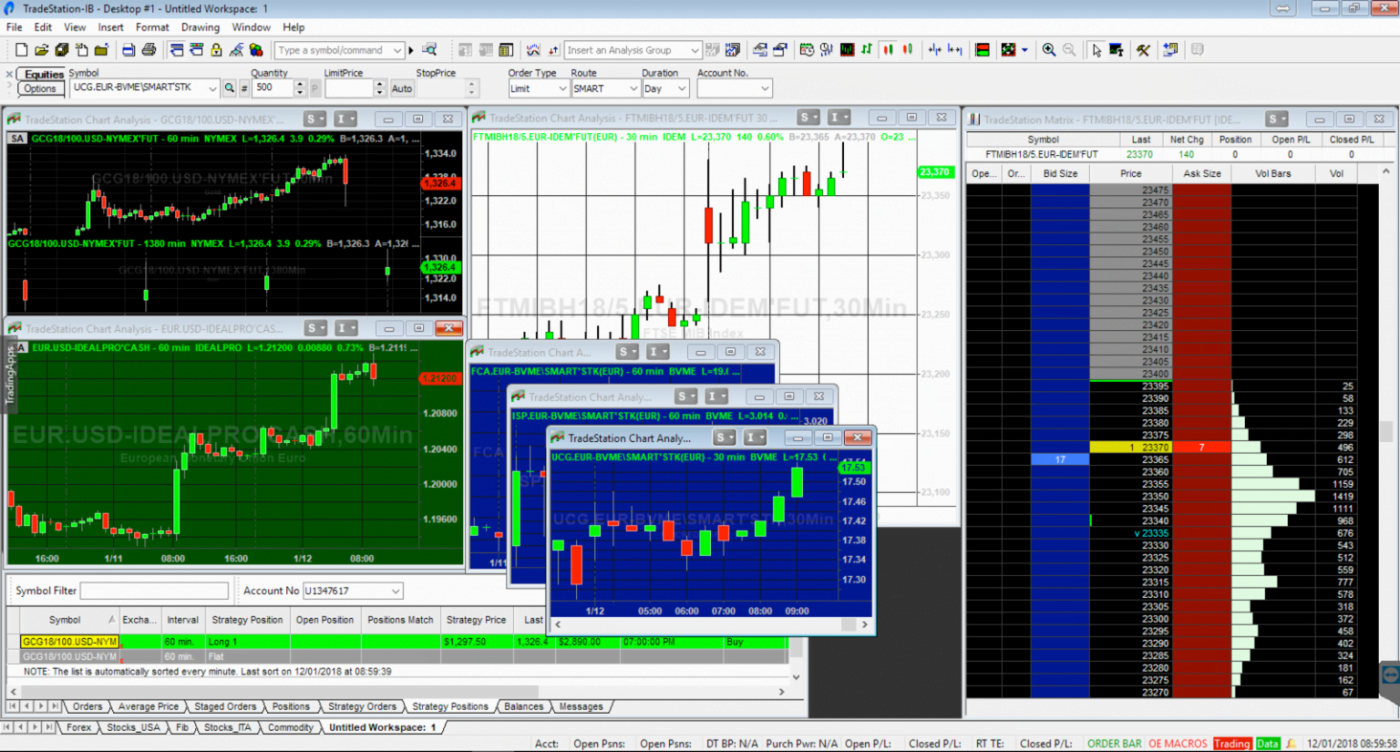Click the I button on FTMIB chart
1400x752 pixels.
[x=839, y=117]
